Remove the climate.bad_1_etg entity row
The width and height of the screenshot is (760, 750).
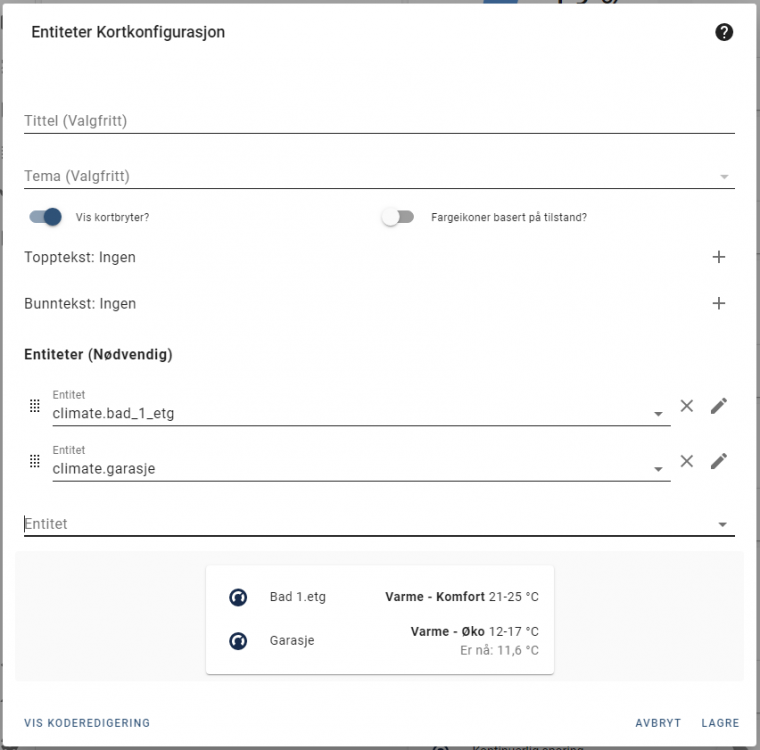click(687, 406)
